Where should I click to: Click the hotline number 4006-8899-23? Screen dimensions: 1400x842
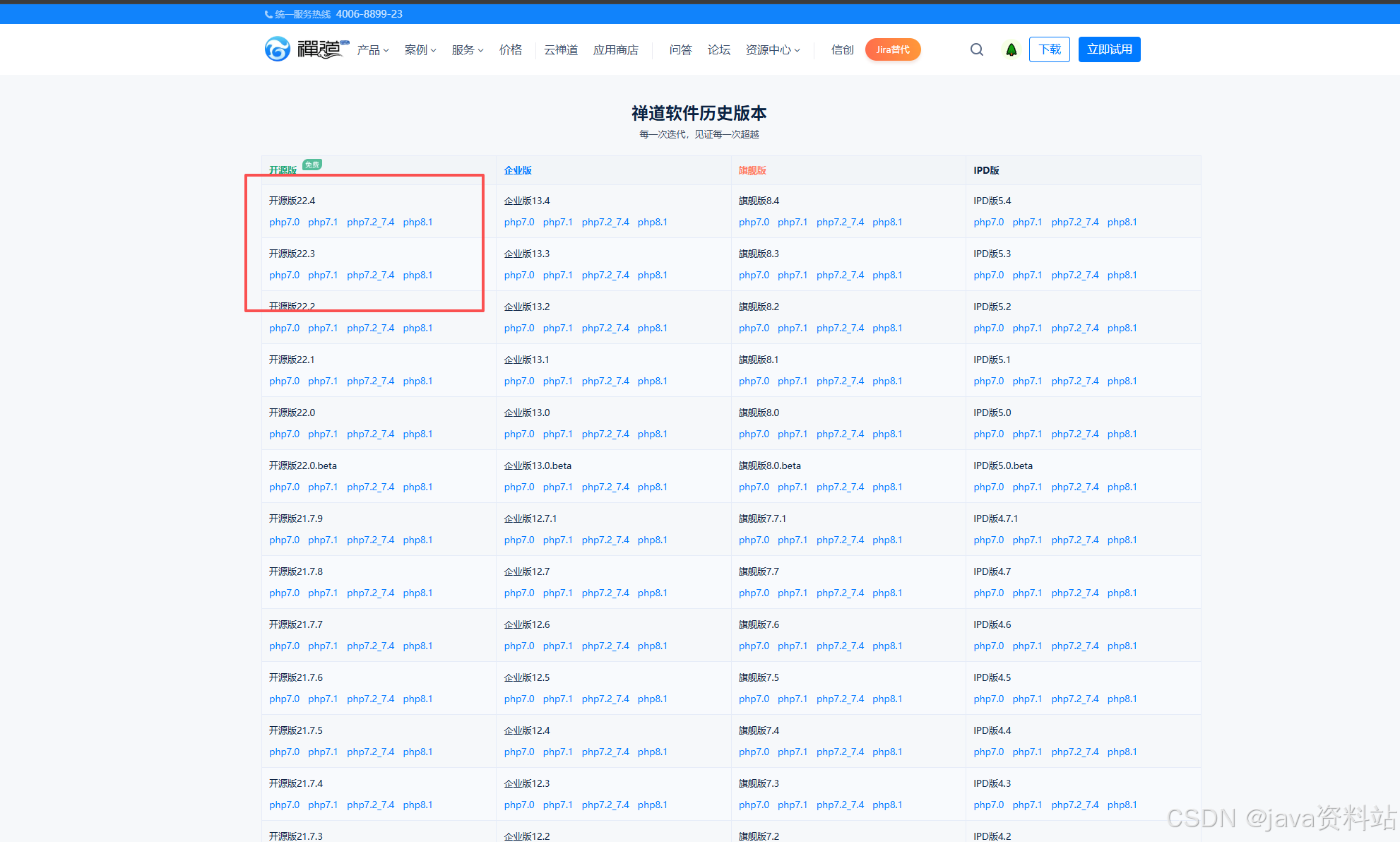point(369,14)
